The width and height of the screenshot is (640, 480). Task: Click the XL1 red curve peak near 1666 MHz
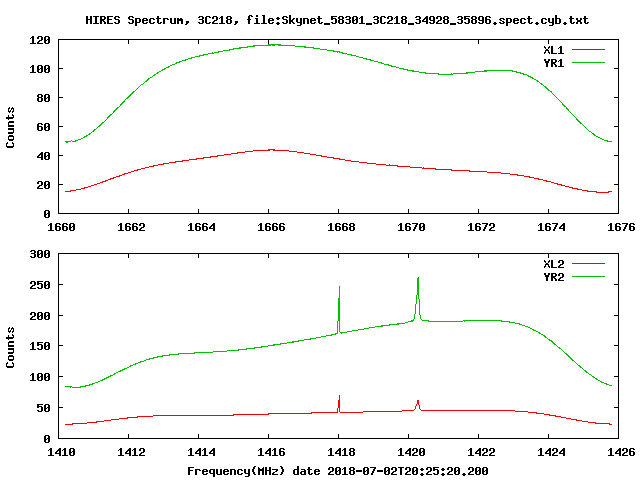(271, 150)
